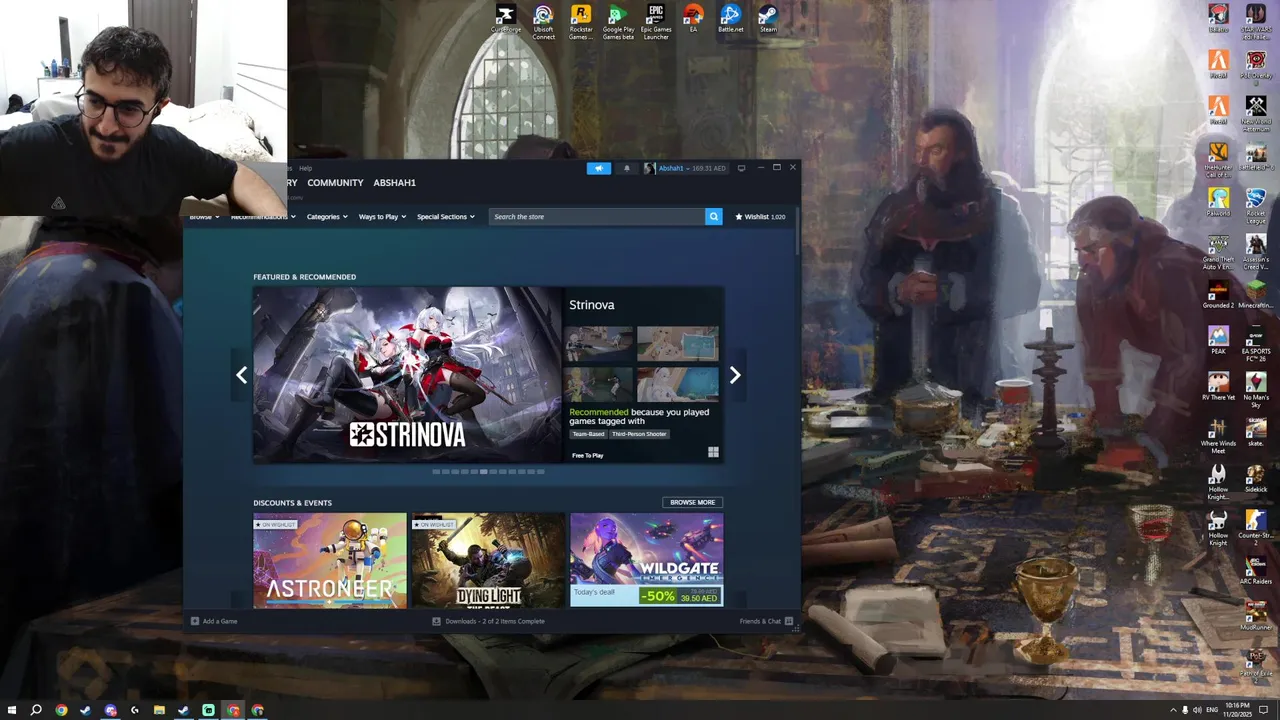Open the Windows notification center icon
The image size is (1280, 720).
pyautogui.click(x=1264, y=710)
